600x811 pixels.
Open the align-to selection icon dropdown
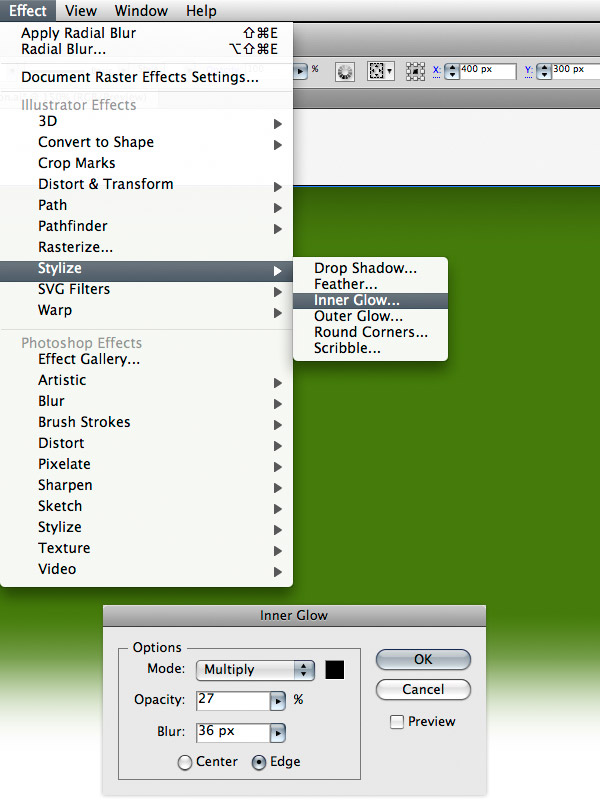pos(380,71)
